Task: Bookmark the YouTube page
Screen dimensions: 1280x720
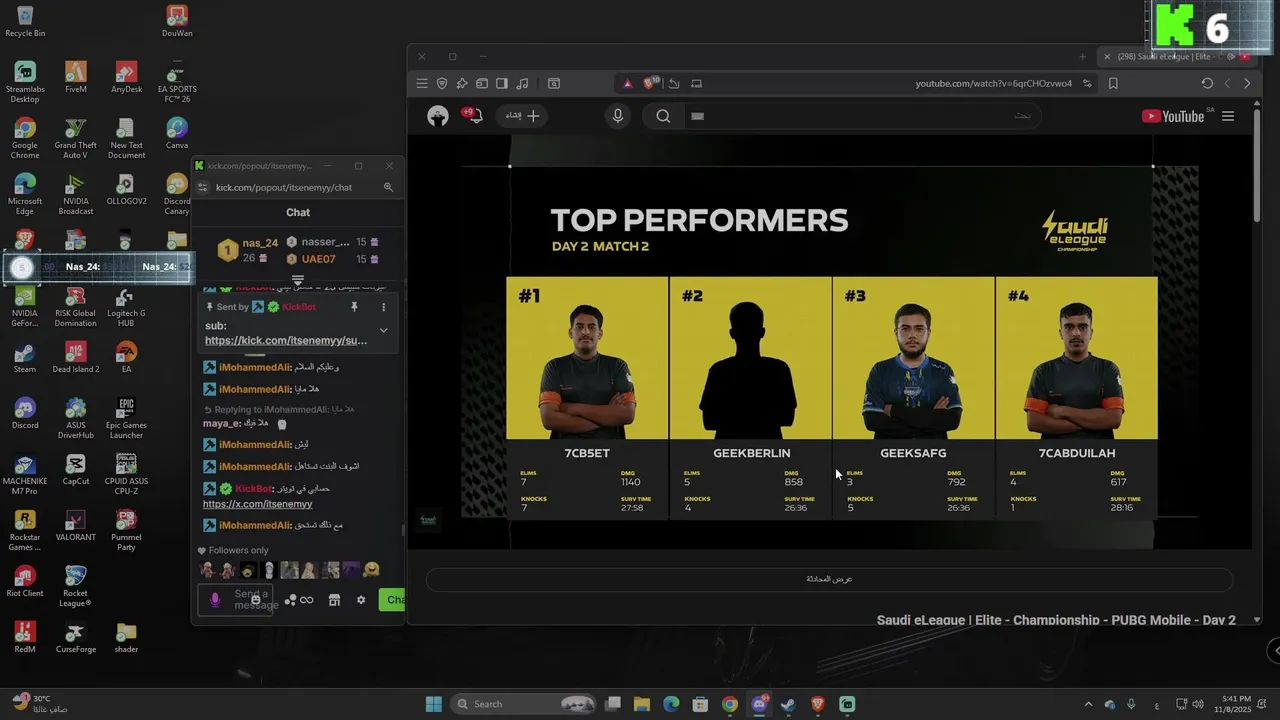Action: [x=1113, y=84]
